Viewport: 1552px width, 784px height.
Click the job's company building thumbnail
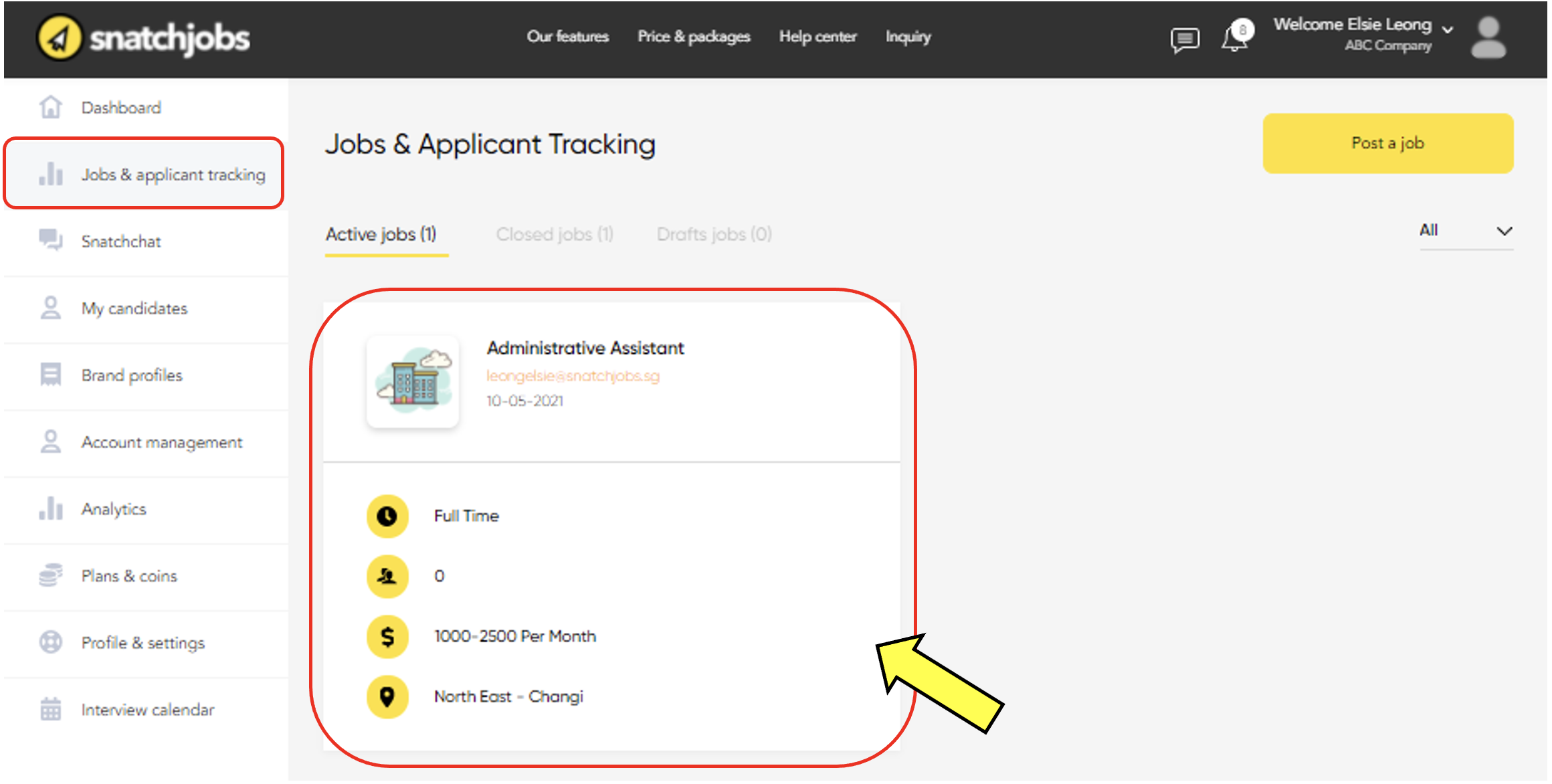[x=413, y=382]
